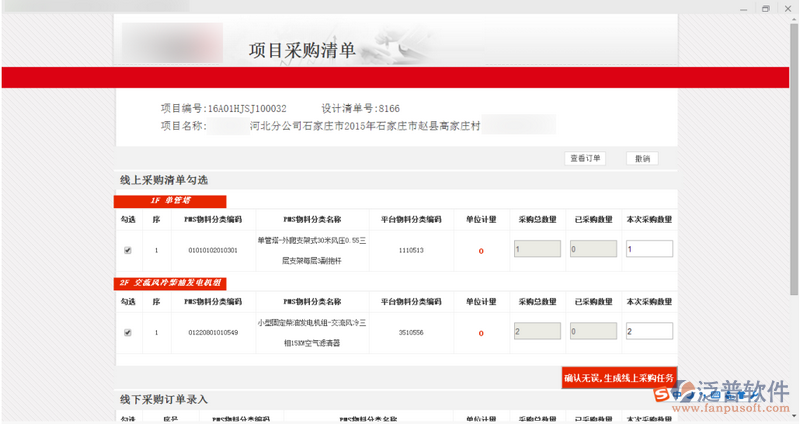Restore down the window
This screenshot has height=424, width=800.
[x=765, y=8]
